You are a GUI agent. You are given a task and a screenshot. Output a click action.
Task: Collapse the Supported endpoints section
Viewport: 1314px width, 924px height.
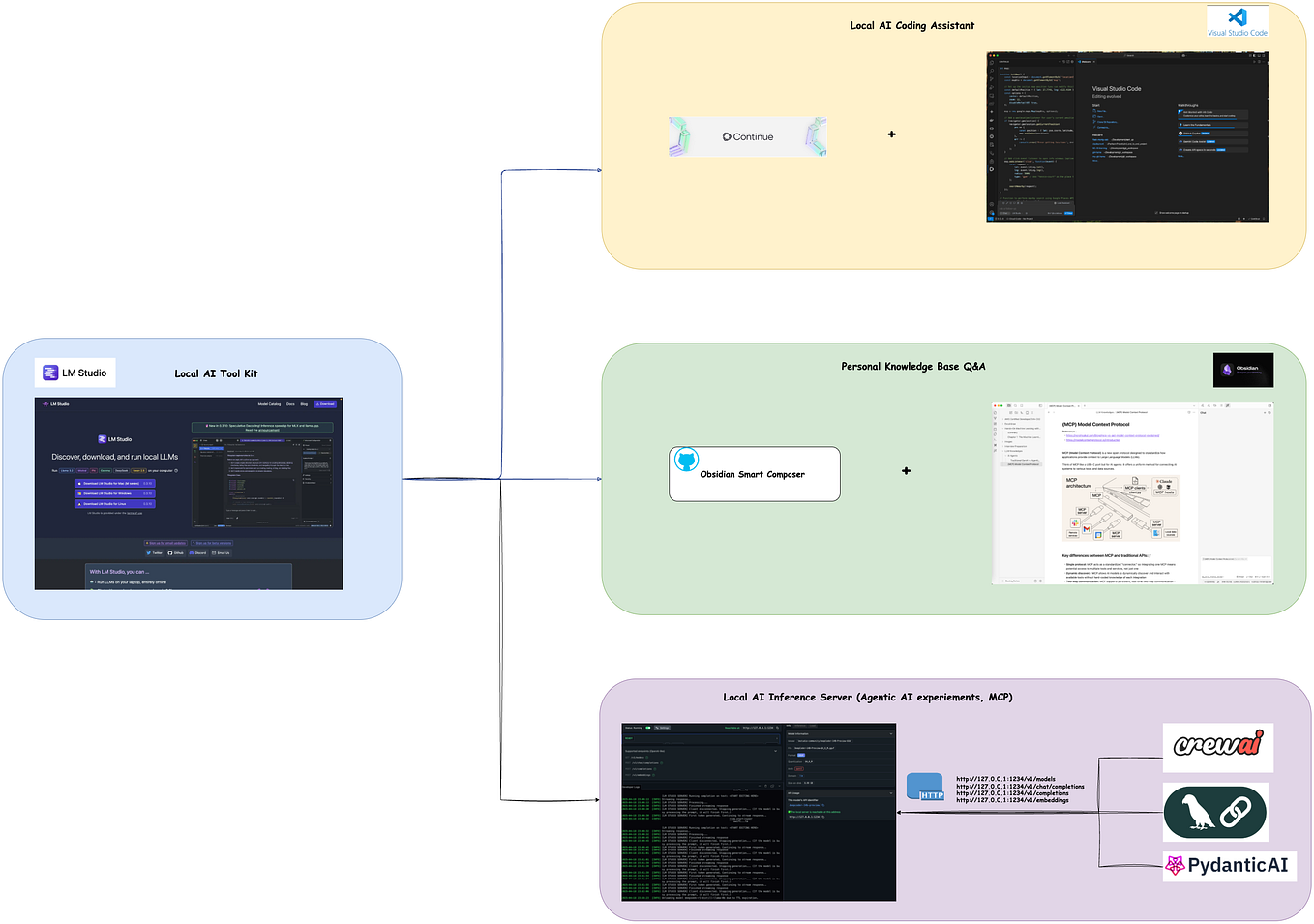coord(775,751)
